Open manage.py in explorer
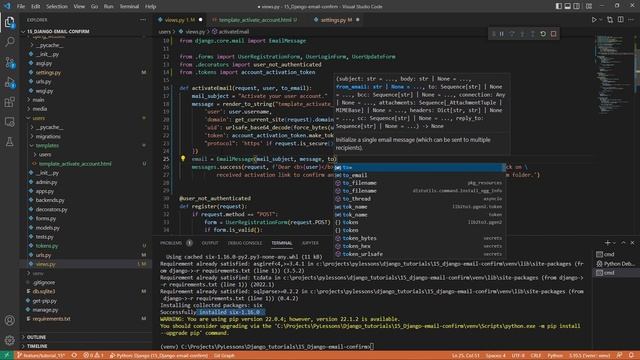The height and width of the screenshot is (360, 640). [x=45, y=310]
